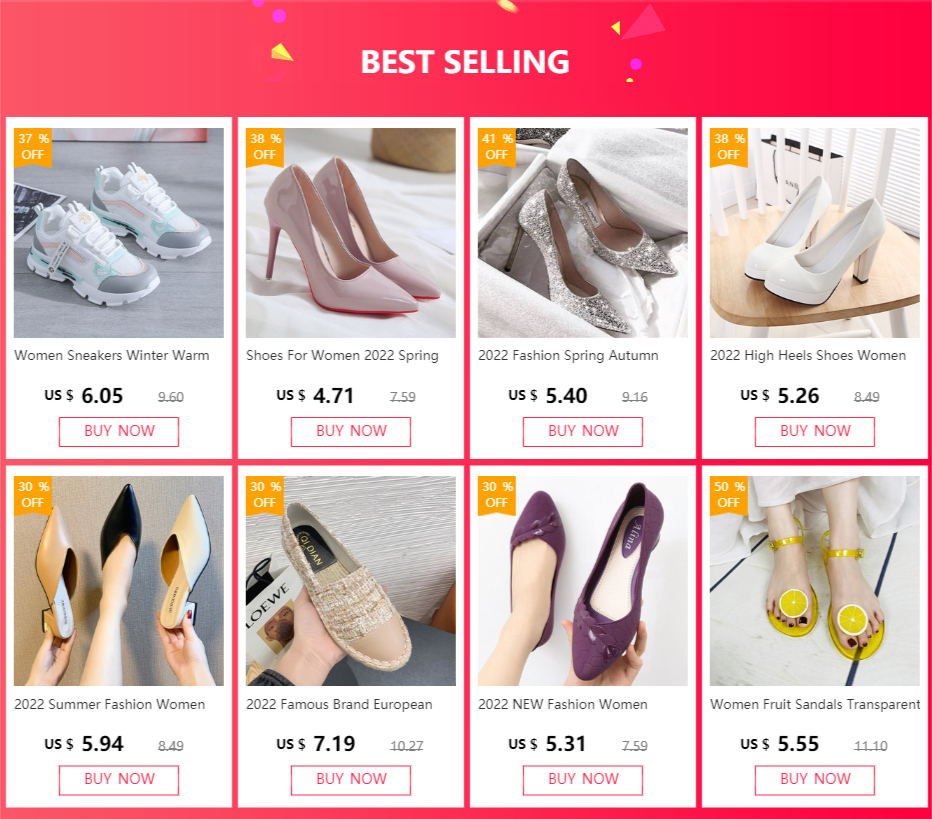Screen dimensions: 932x819
Task: Click the pink pointed heels product photo
Action: (350, 232)
